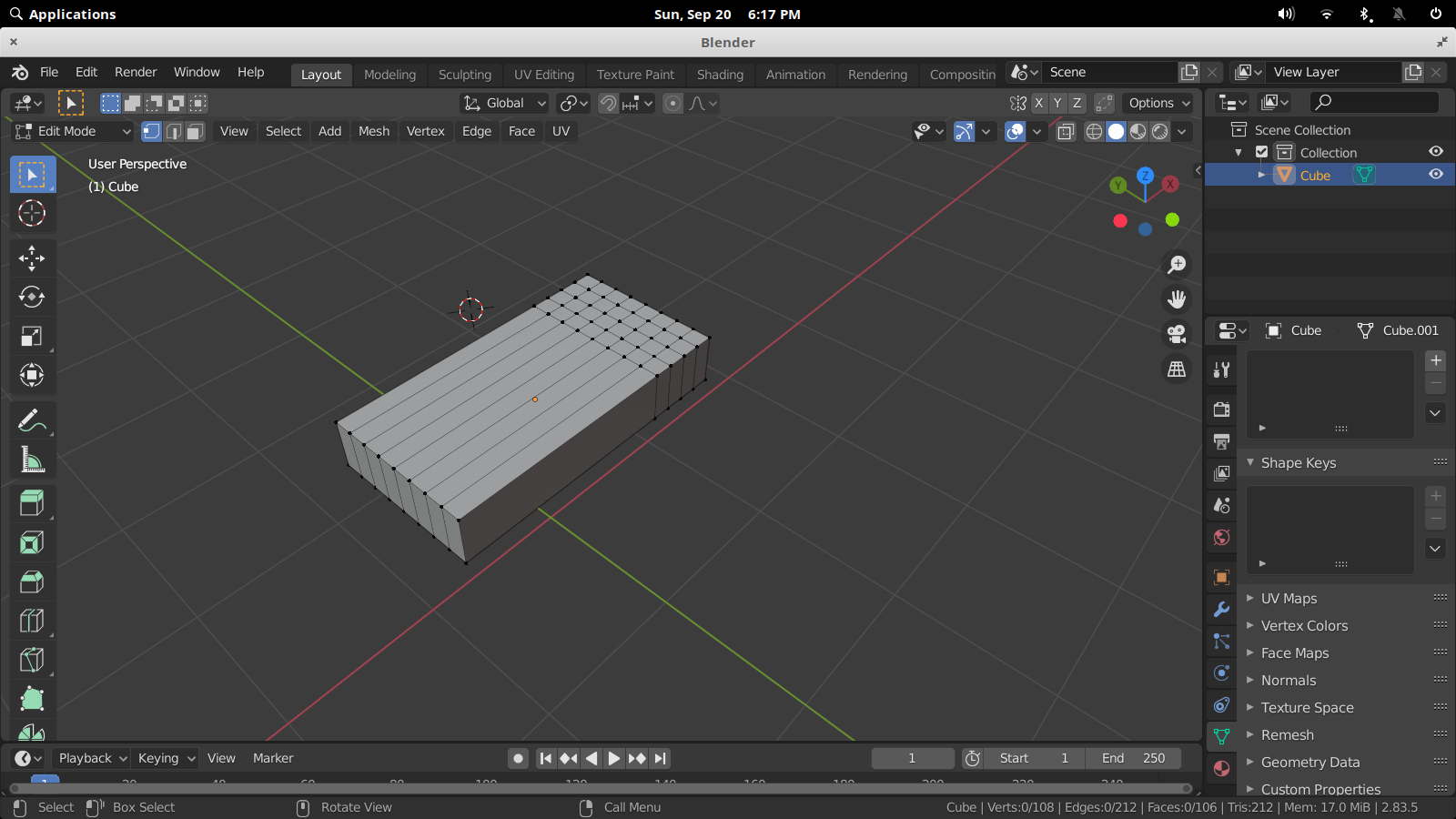Select the Loop Cut tool
This screenshot has height=819, width=1456.
pyautogui.click(x=32, y=622)
